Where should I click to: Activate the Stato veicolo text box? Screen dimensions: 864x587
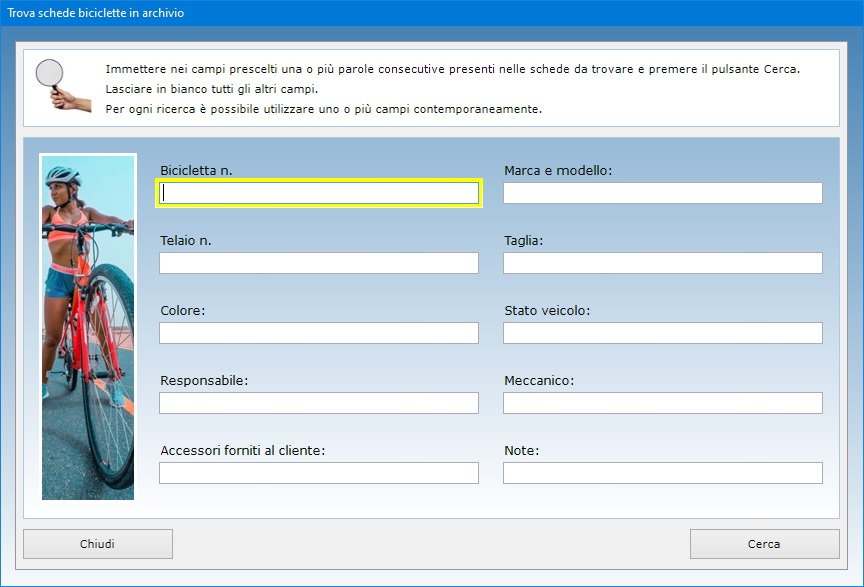click(662, 333)
